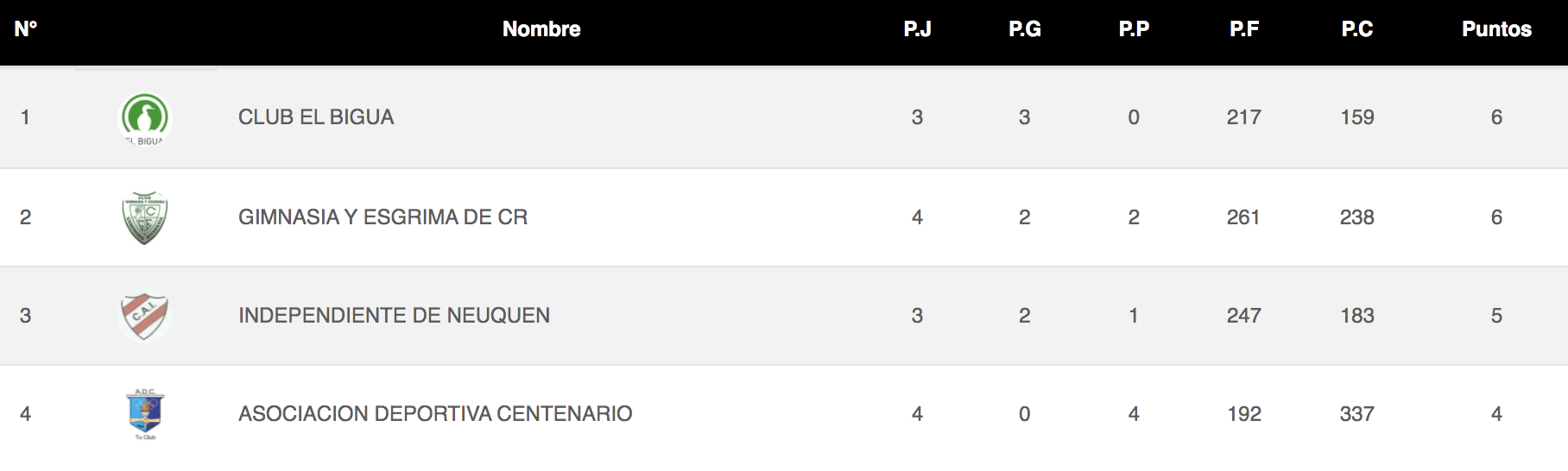Click the P.P column header

pyautogui.click(x=1134, y=29)
